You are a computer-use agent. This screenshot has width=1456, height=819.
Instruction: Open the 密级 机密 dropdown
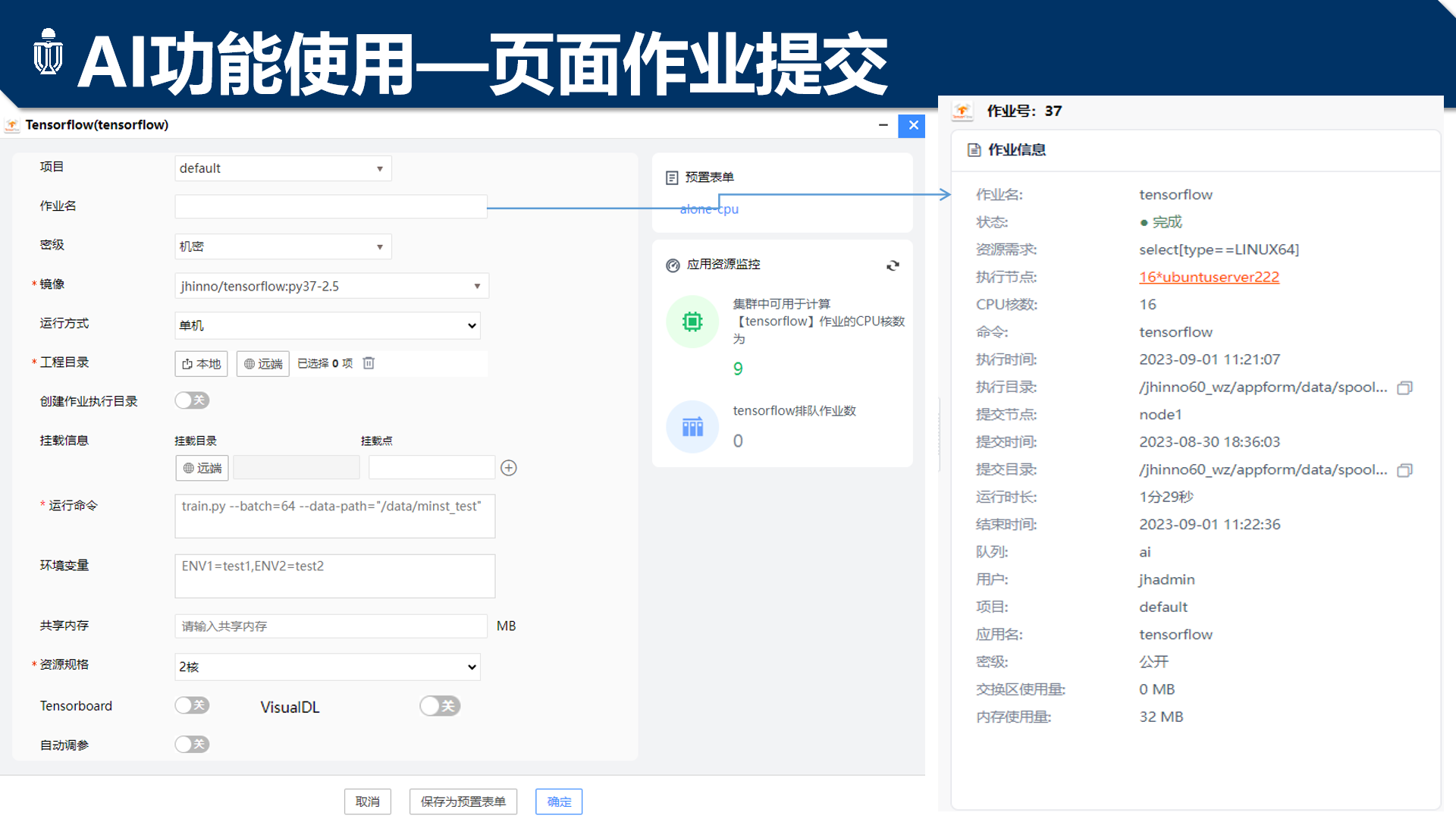point(283,246)
